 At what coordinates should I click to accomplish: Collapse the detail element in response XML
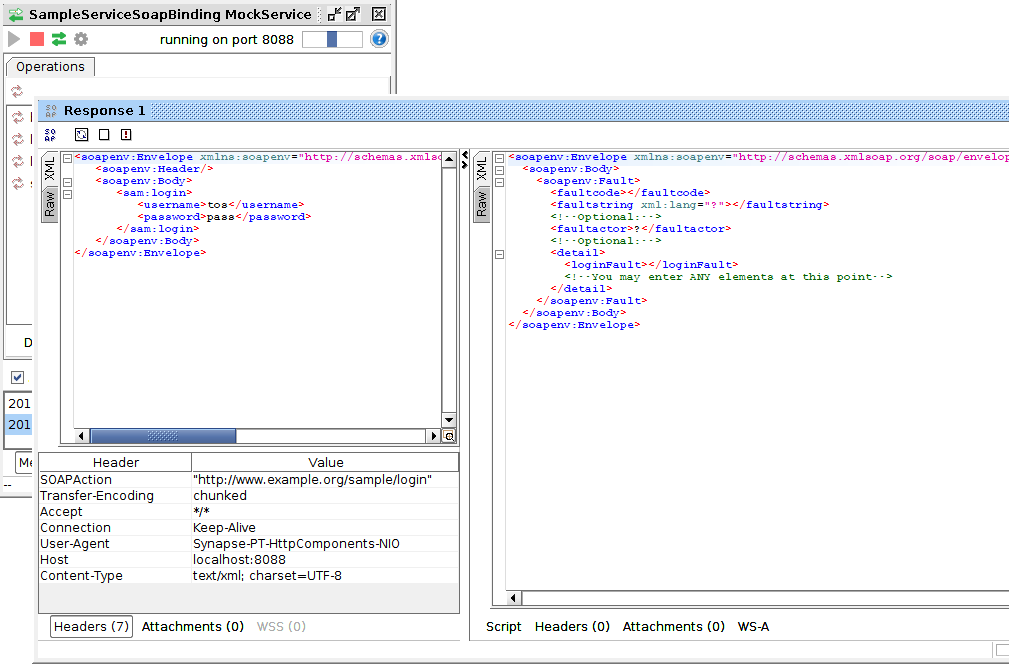tap(500, 254)
